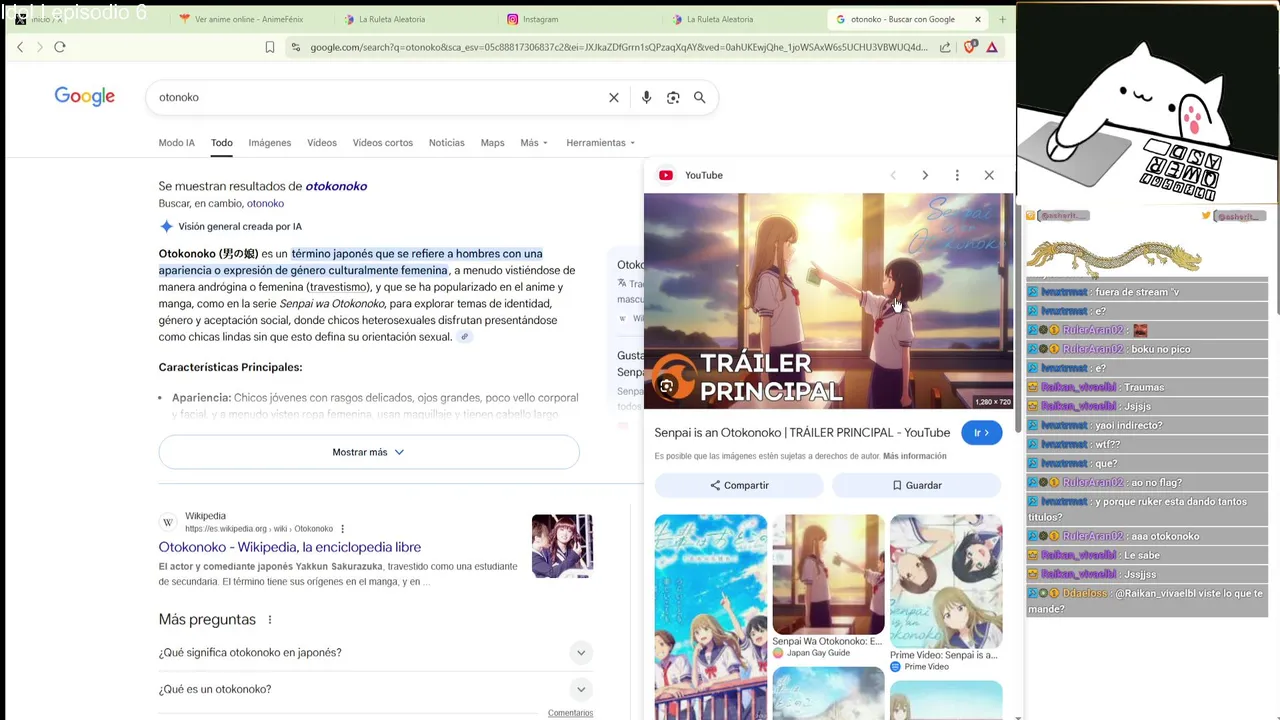Bookmark this page icon in address bar
The image size is (1280, 720).
(270, 47)
